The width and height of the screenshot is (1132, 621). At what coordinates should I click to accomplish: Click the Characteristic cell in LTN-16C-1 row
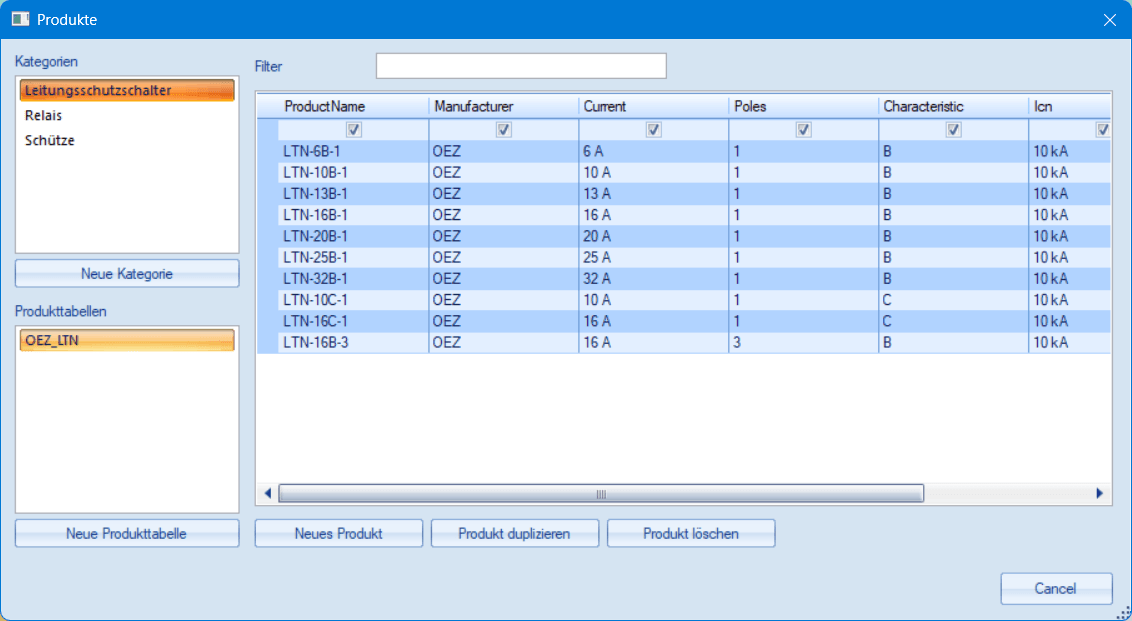tap(954, 321)
